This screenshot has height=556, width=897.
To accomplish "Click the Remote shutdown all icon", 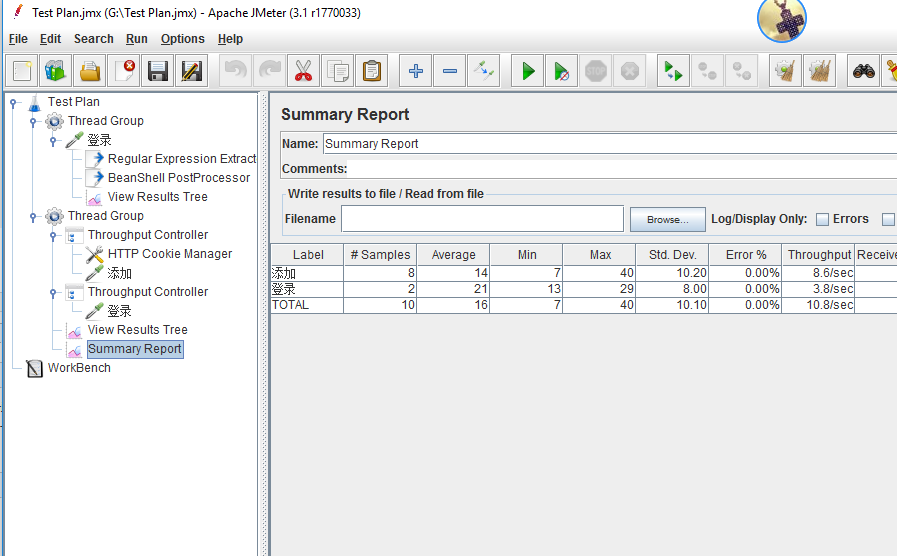I will 741,72.
